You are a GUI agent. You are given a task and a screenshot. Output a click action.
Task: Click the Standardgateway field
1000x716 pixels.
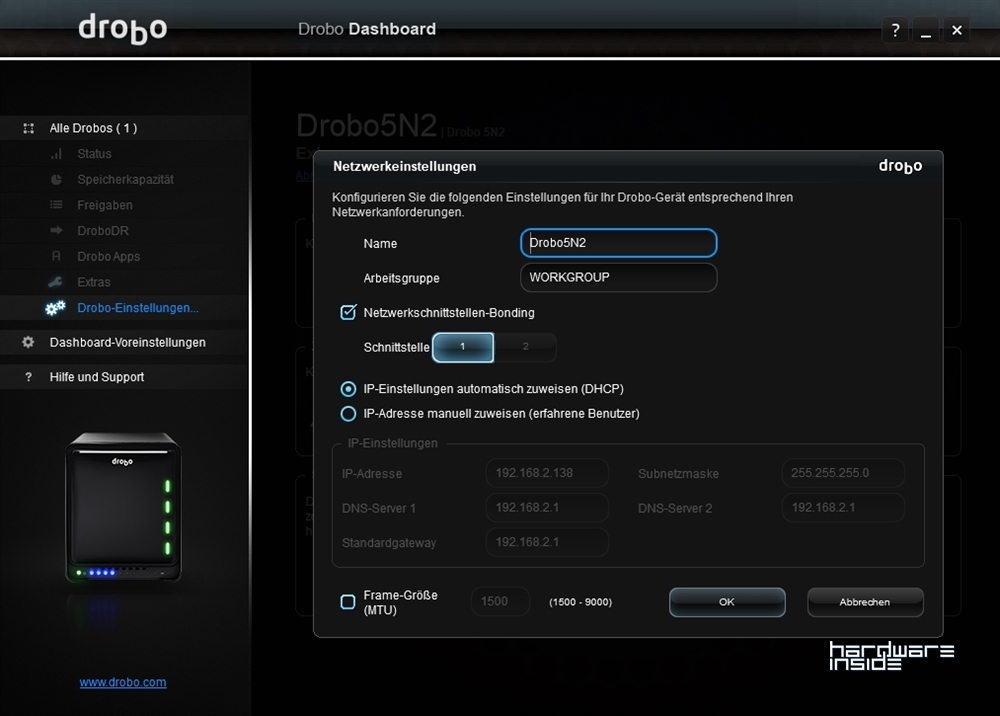[x=547, y=542]
